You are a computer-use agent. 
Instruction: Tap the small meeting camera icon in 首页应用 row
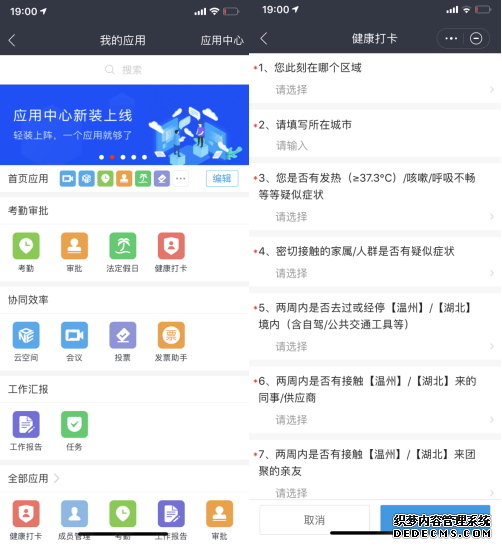pos(67,179)
